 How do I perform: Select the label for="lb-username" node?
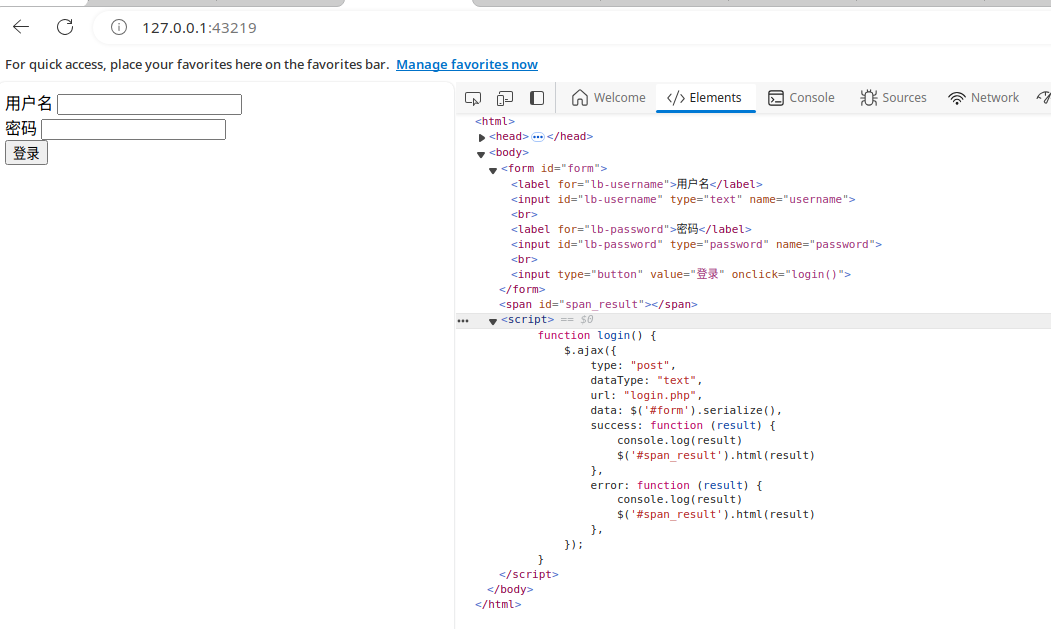click(637, 184)
